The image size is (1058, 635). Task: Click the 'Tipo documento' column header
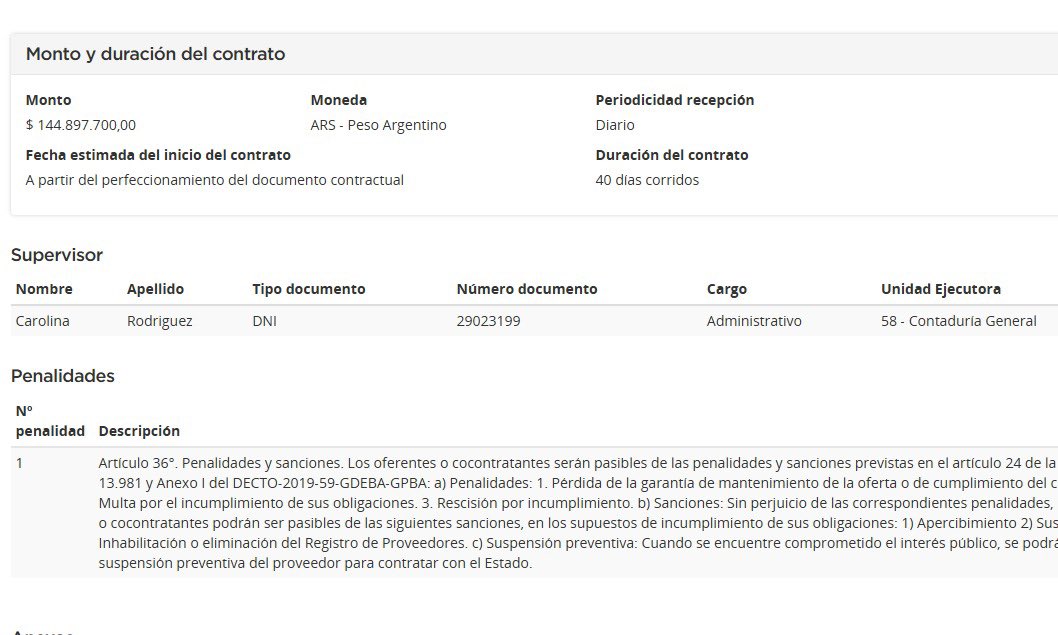pos(309,289)
